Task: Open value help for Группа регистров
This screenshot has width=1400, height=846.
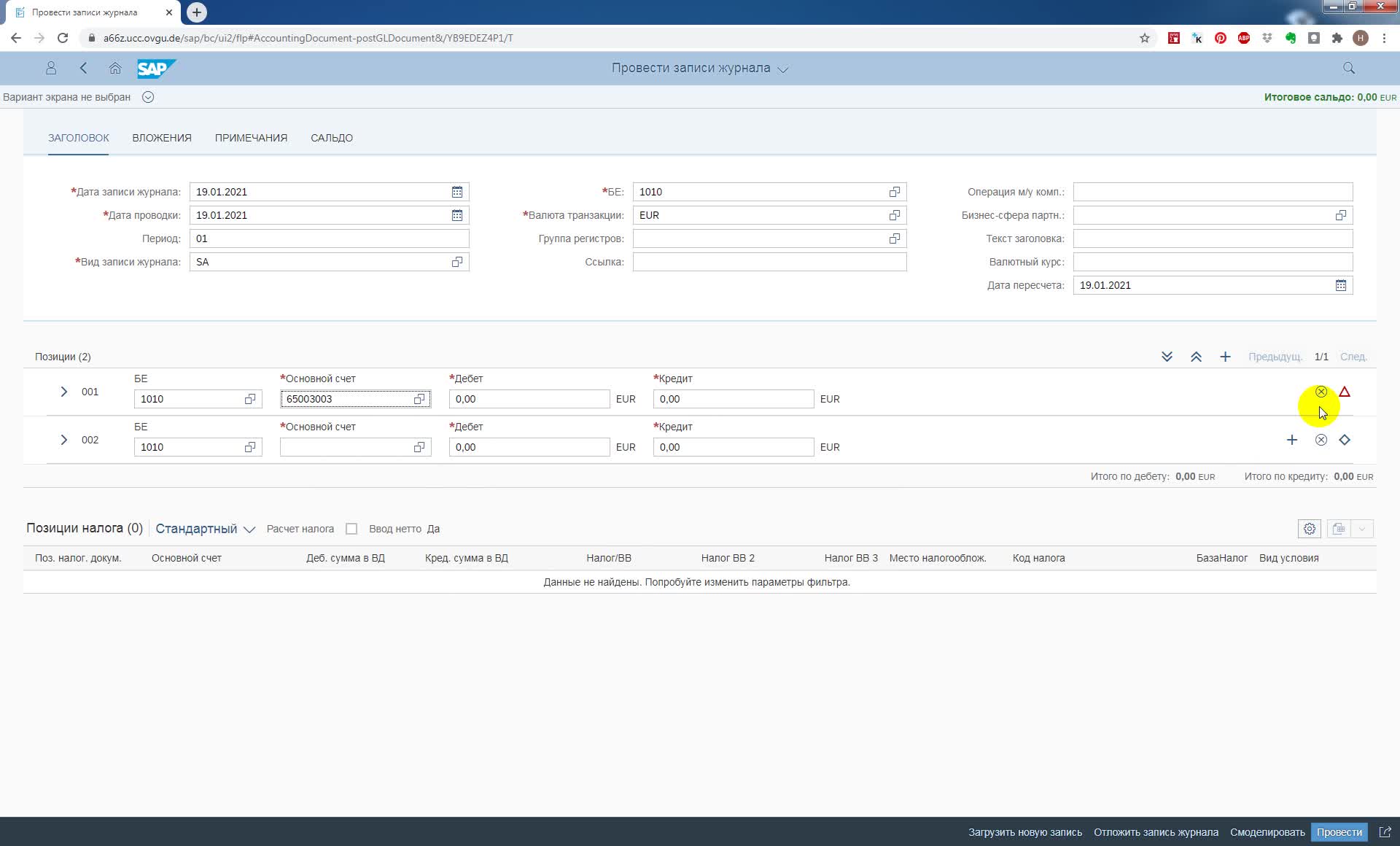Action: (x=895, y=238)
